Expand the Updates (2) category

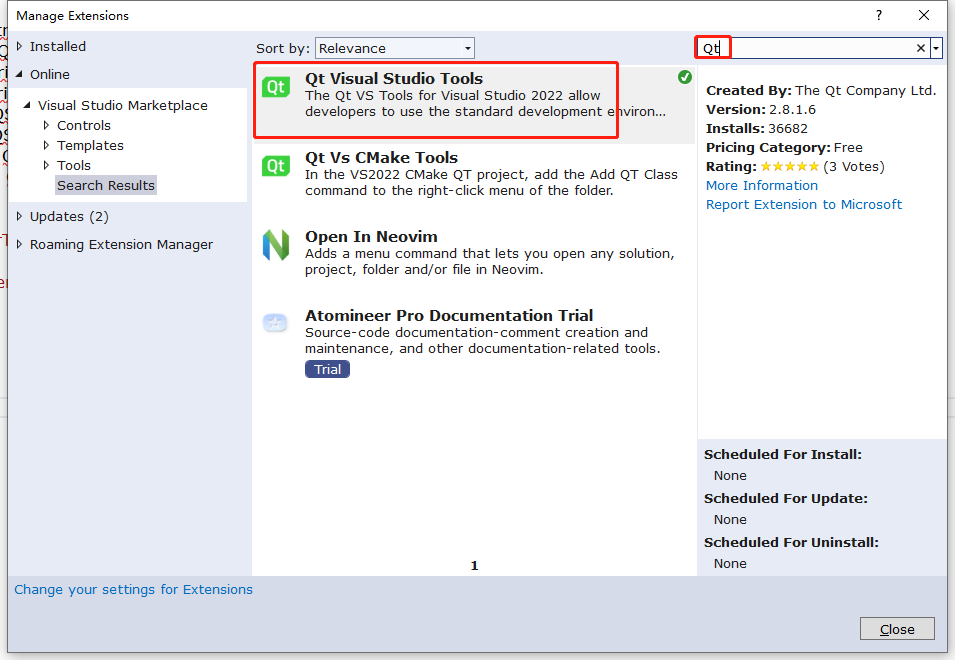pyautogui.click(x=19, y=217)
